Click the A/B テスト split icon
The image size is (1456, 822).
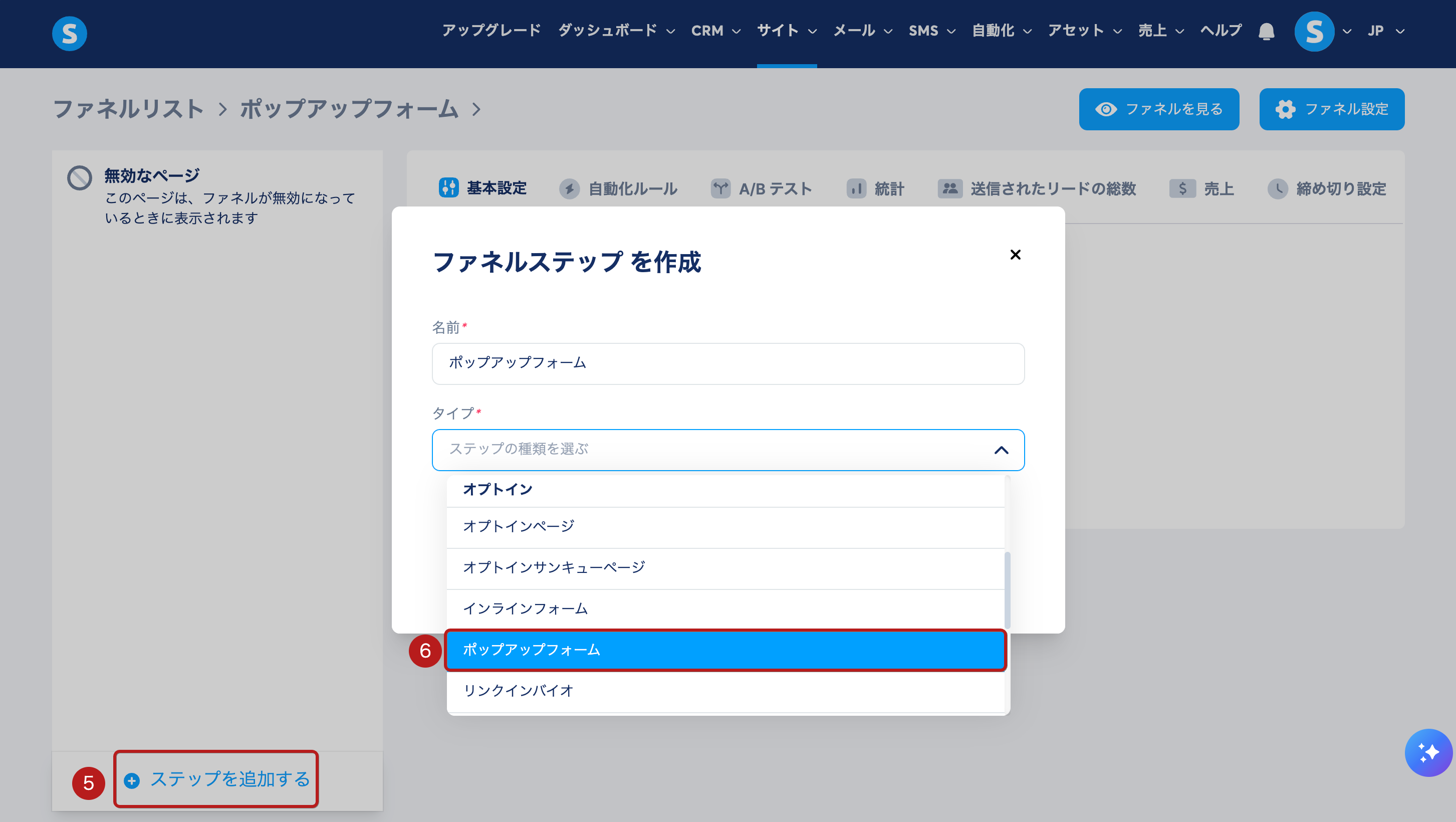720,188
